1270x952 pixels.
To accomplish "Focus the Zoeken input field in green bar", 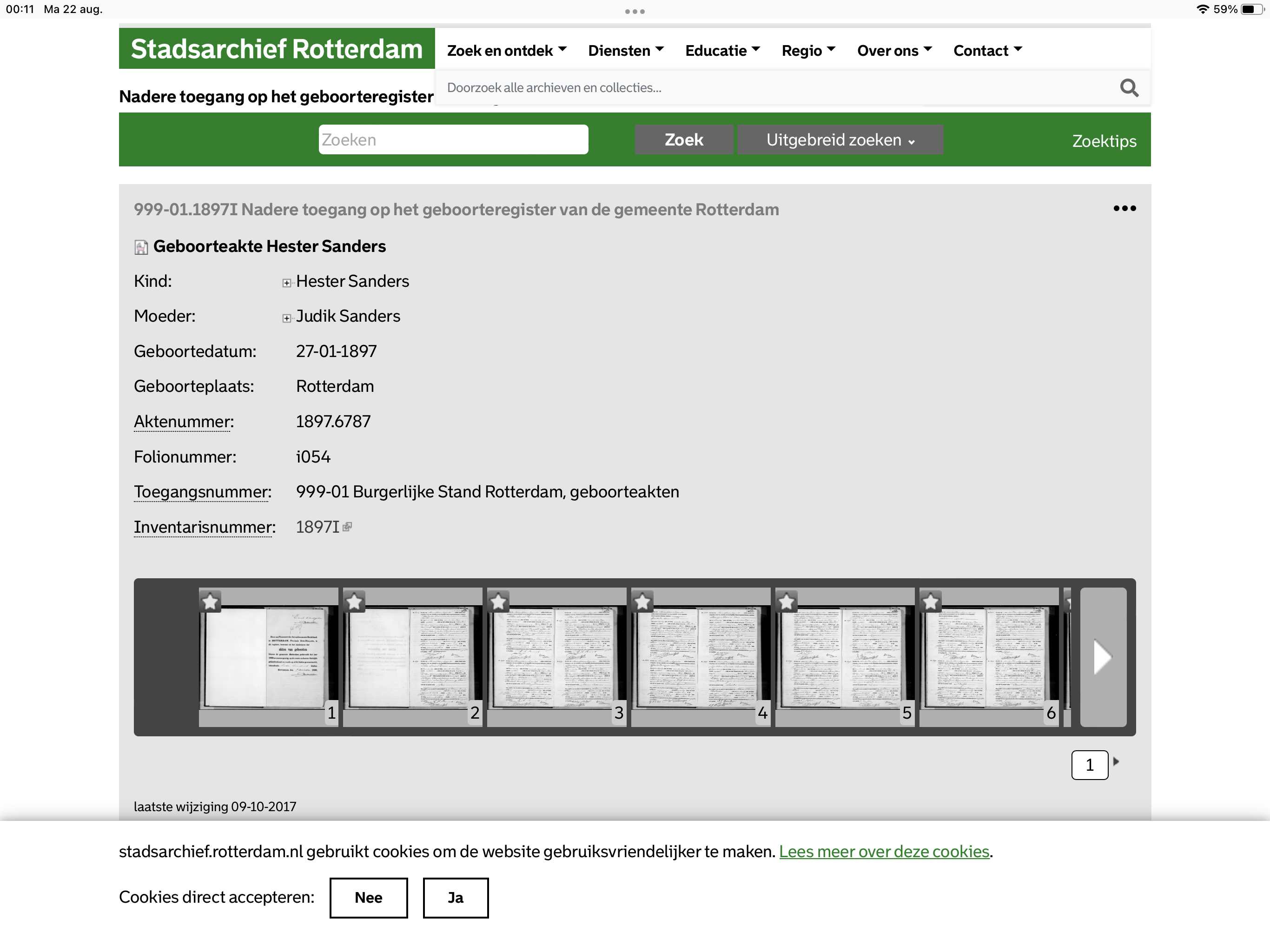I will point(453,140).
